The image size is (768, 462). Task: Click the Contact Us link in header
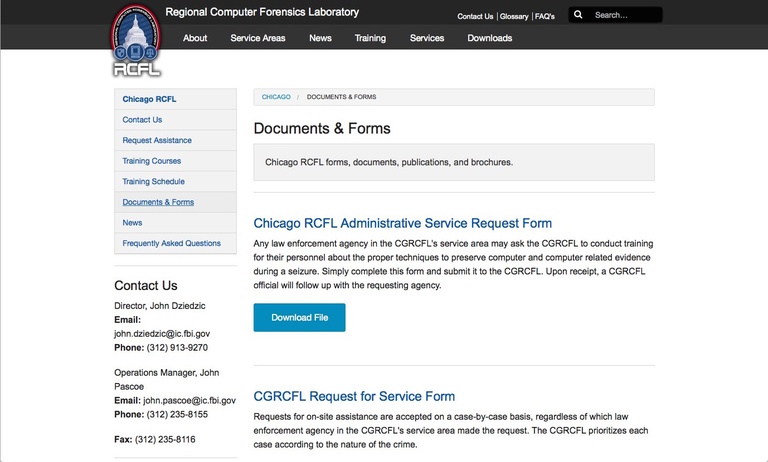coord(475,16)
